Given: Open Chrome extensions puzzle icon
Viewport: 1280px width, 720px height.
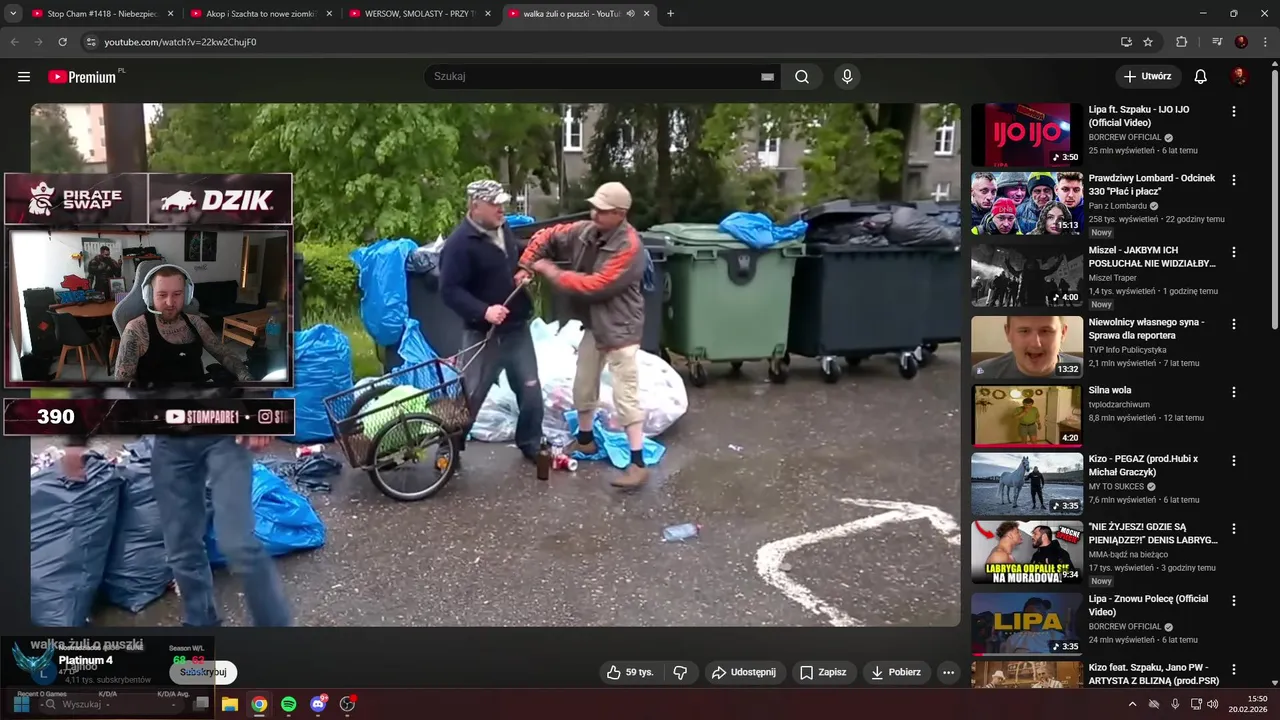Looking at the screenshot, I should [x=1181, y=42].
